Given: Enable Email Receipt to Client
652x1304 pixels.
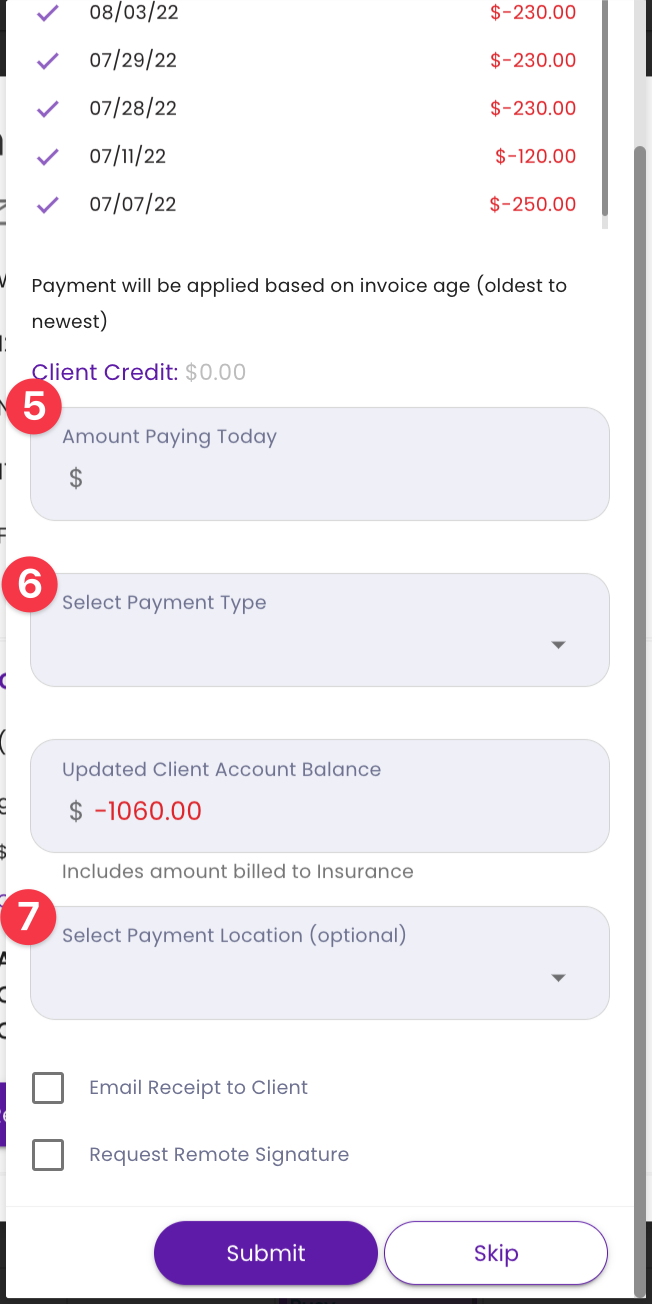Looking at the screenshot, I should point(47,1087).
